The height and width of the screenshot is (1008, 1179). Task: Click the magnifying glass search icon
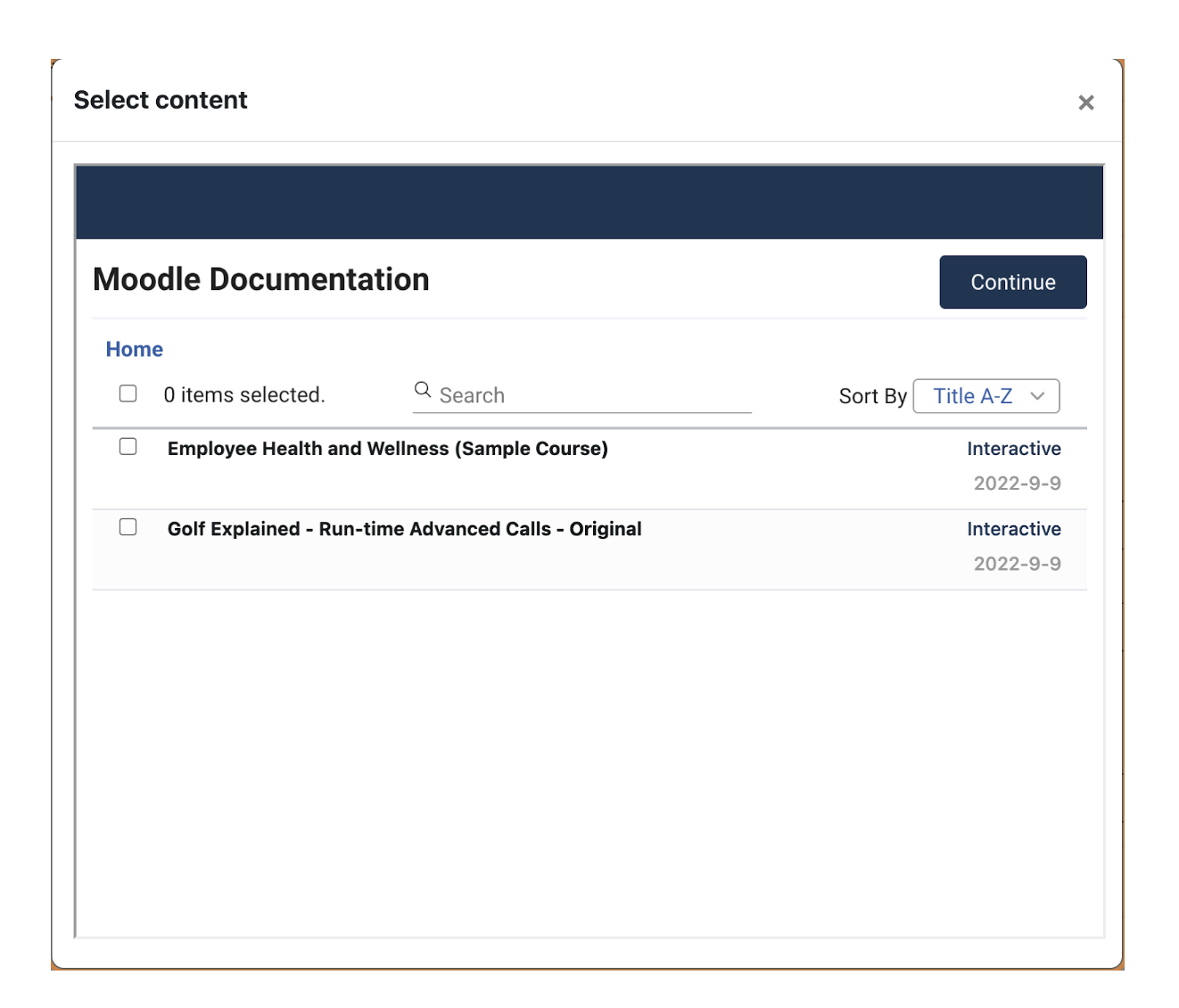[423, 390]
